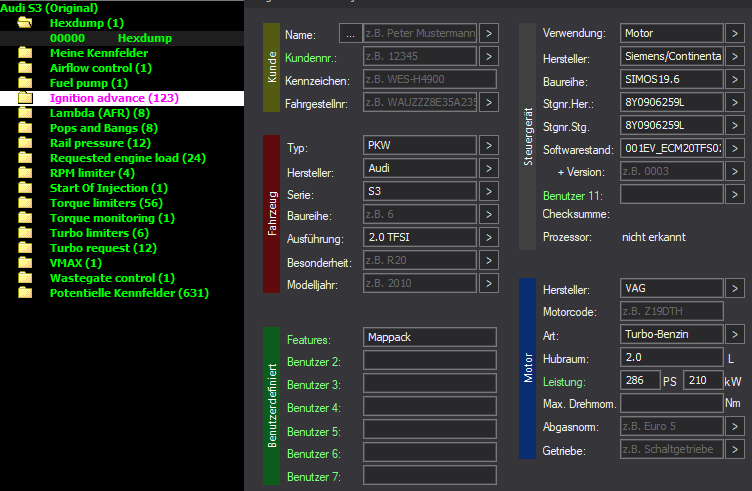Click the Meine Kennfelder folder icon
752x491 pixels.
[x=25, y=53]
